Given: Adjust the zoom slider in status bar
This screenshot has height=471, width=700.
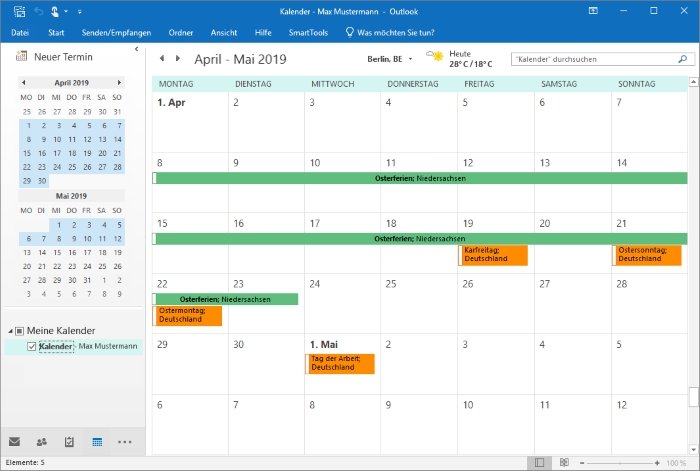Looking at the screenshot, I should [620, 463].
